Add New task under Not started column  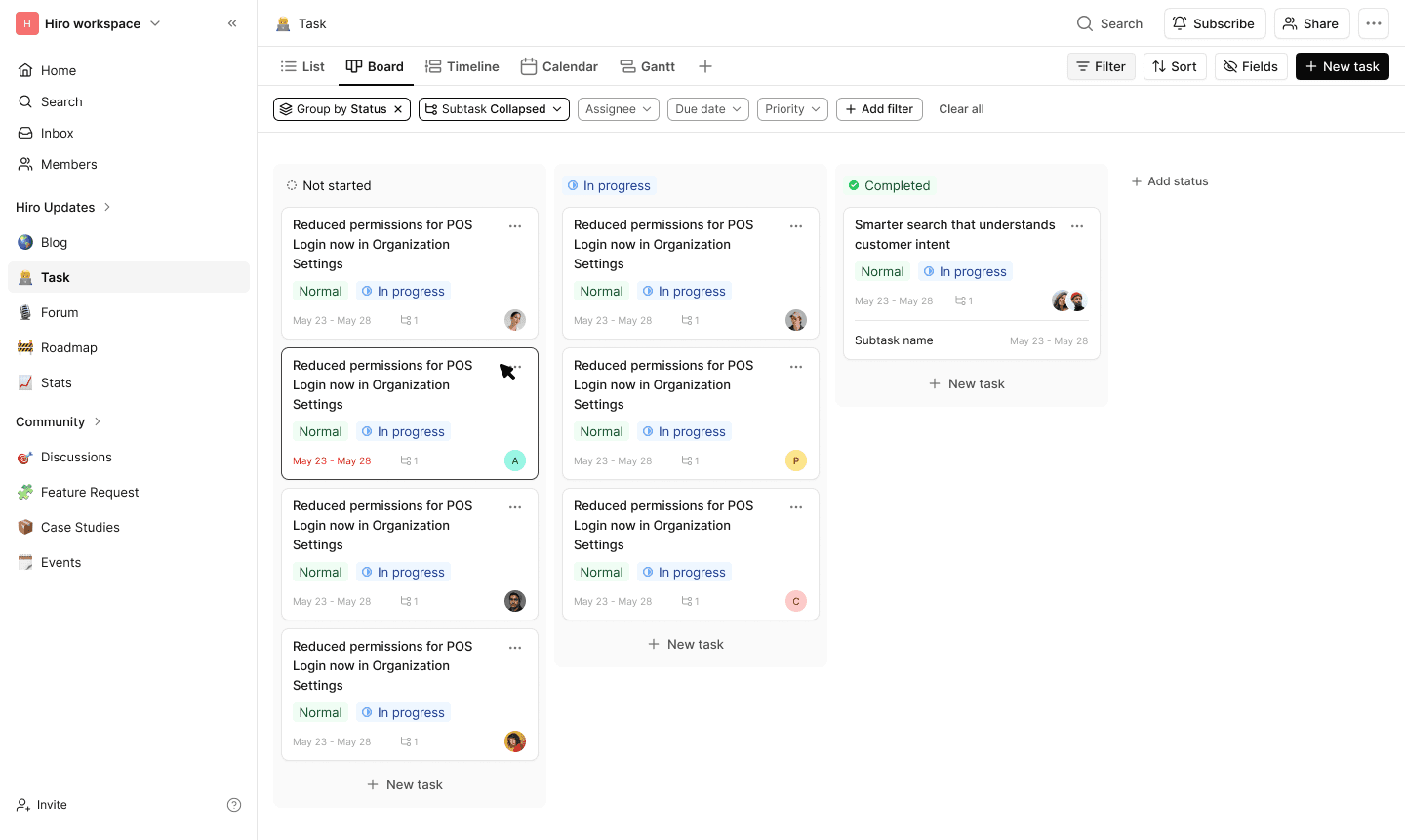tap(405, 784)
